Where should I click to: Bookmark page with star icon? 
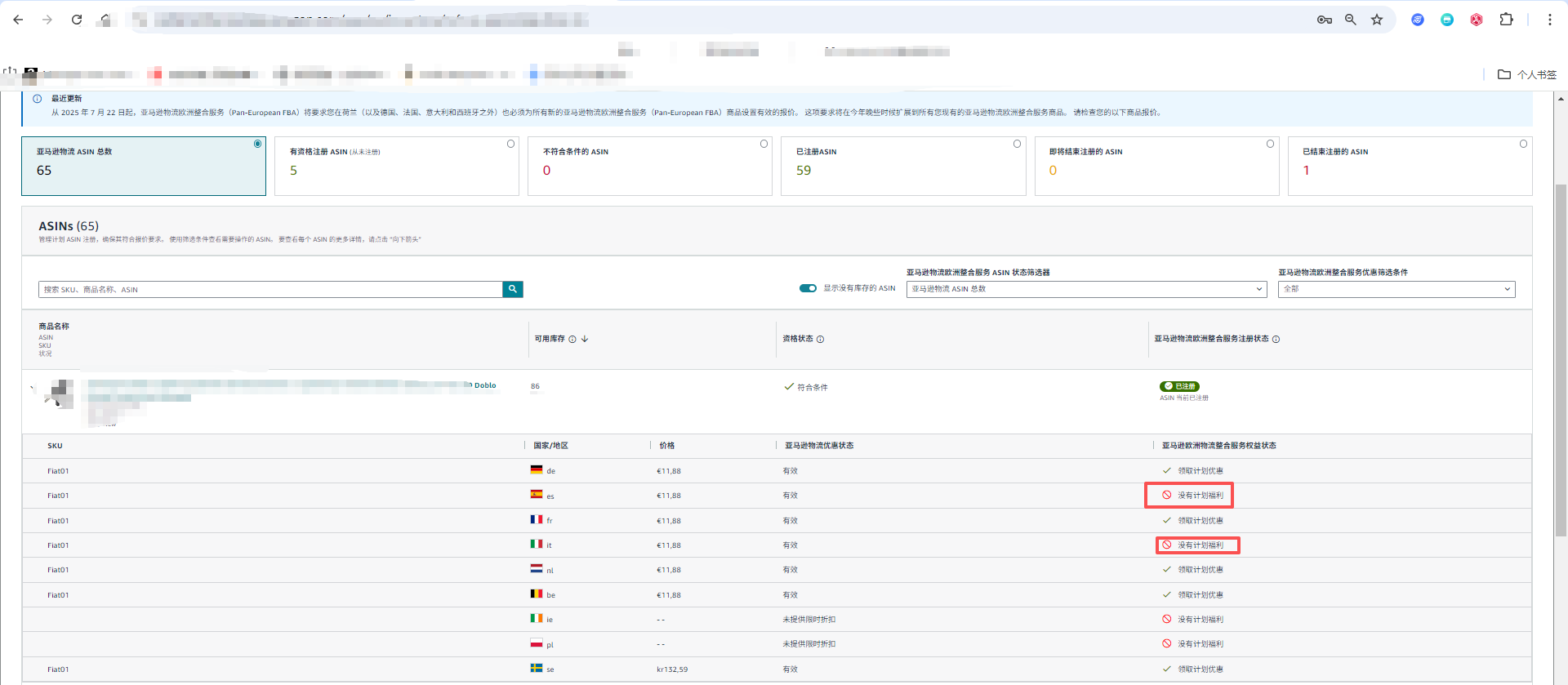(x=1377, y=20)
